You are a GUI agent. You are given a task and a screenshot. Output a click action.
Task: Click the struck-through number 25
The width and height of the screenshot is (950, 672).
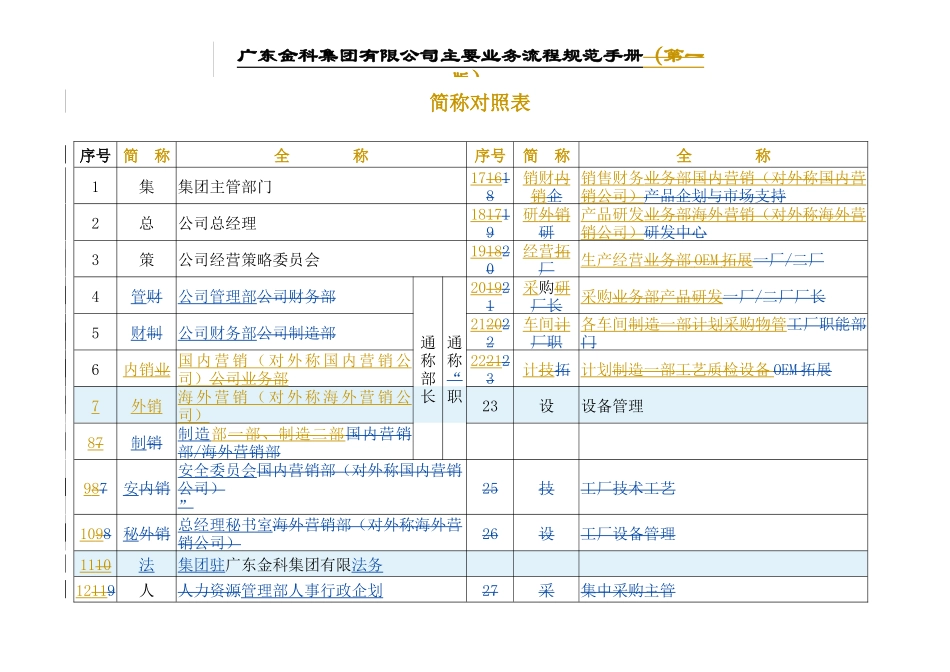pos(490,488)
